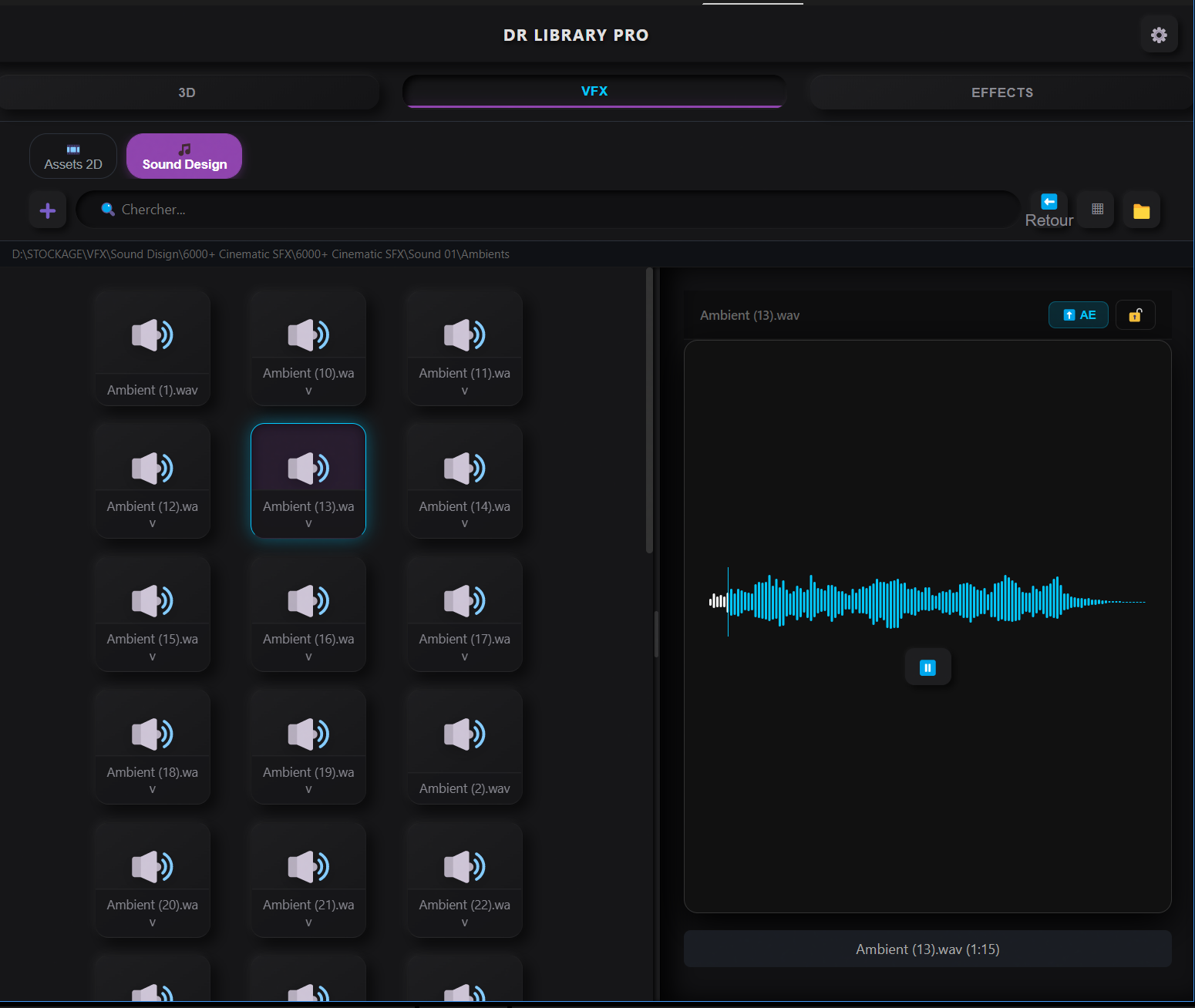Select Ambient (21).wav speaker icon
The height and width of the screenshot is (1008, 1195).
308,866
